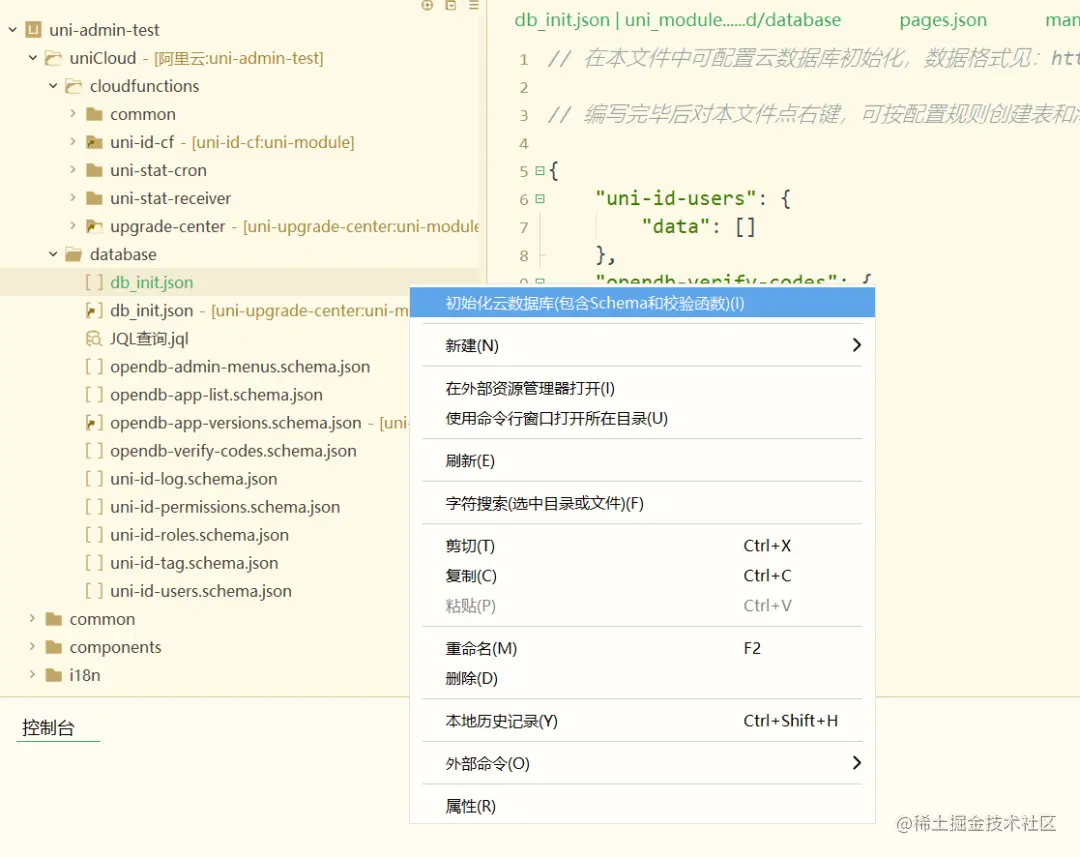Click line number 3 in the gutter
Screen dimensions: 1080x857
tap(523, 115)
